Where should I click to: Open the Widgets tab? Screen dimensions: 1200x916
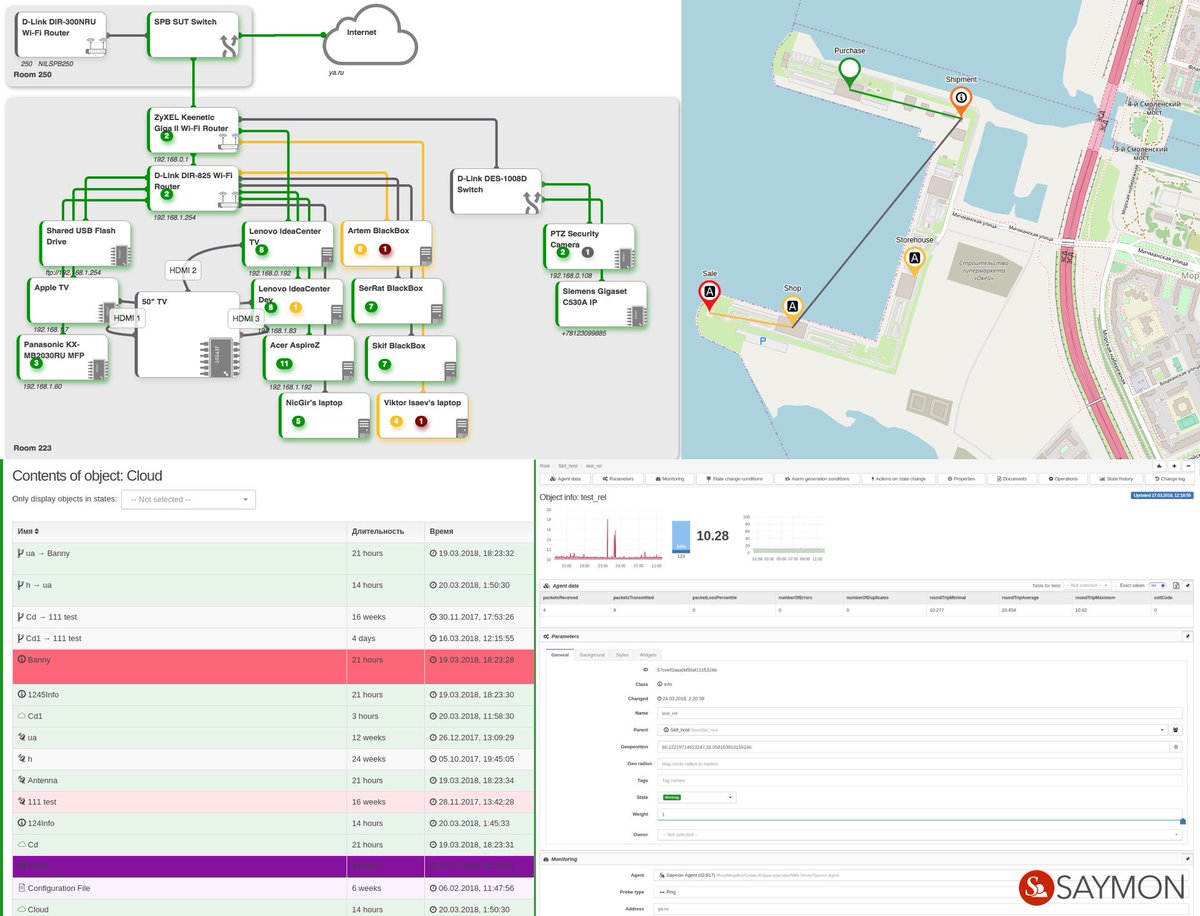(x=648, y=655)
